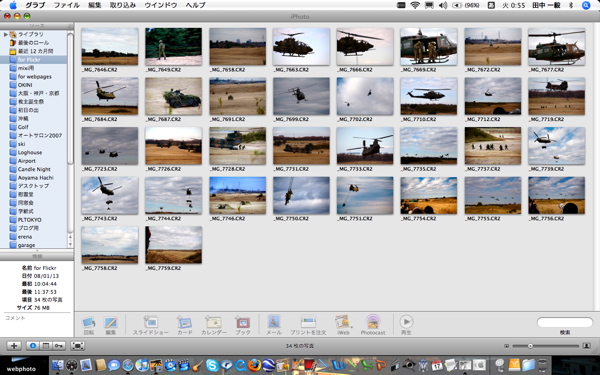Click the small thumbnail size icon
Screen dimensions: 600x375
pyautogui.click(x=507, y=346)
